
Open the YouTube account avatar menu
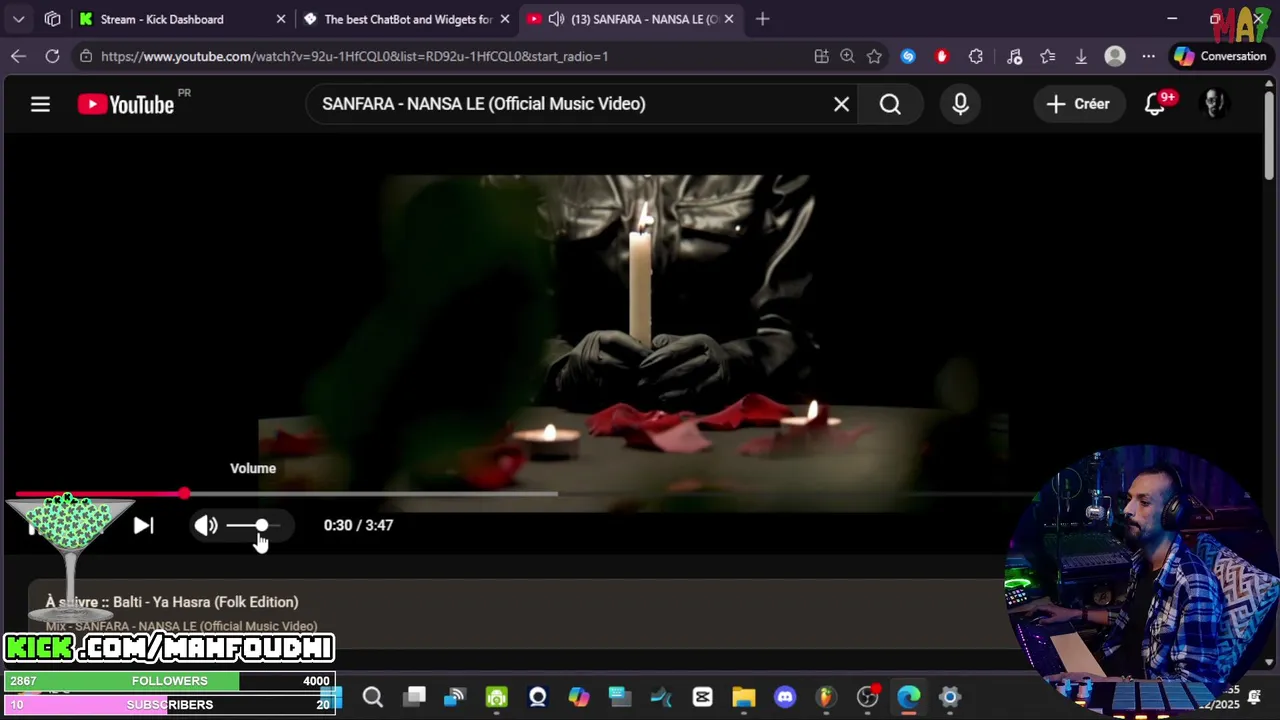coord(1214,104)
